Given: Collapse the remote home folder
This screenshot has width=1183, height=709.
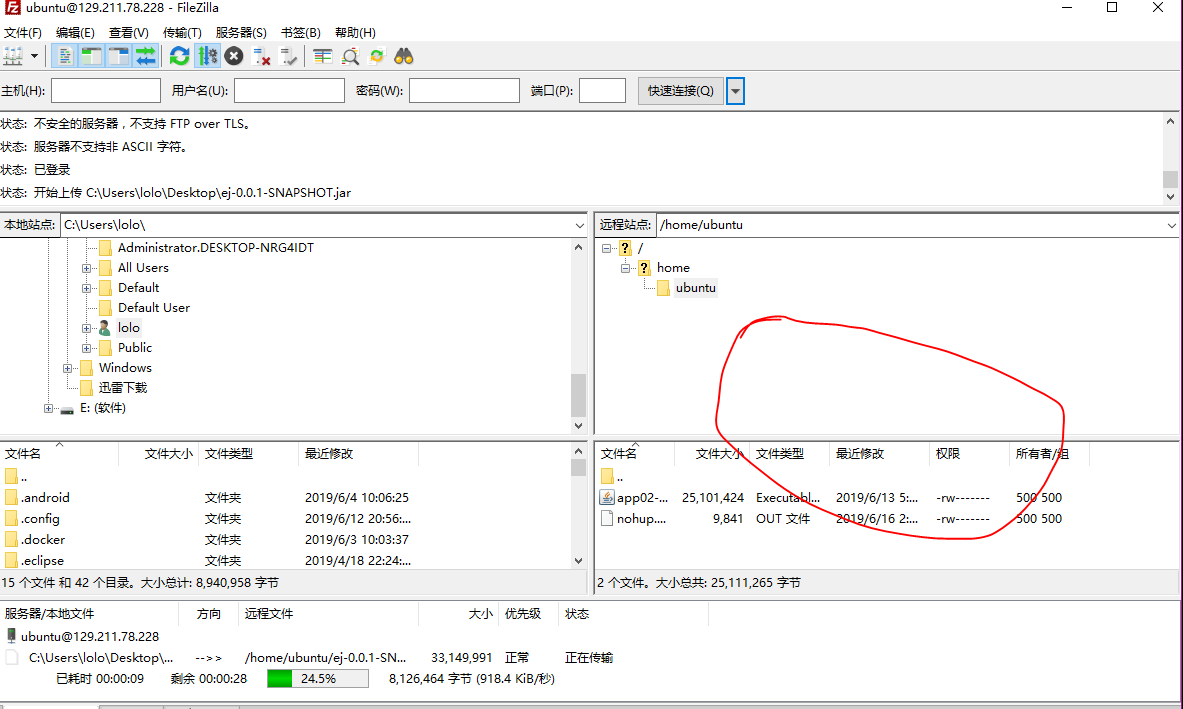Looking at the screenshot, I should [625, 268].
